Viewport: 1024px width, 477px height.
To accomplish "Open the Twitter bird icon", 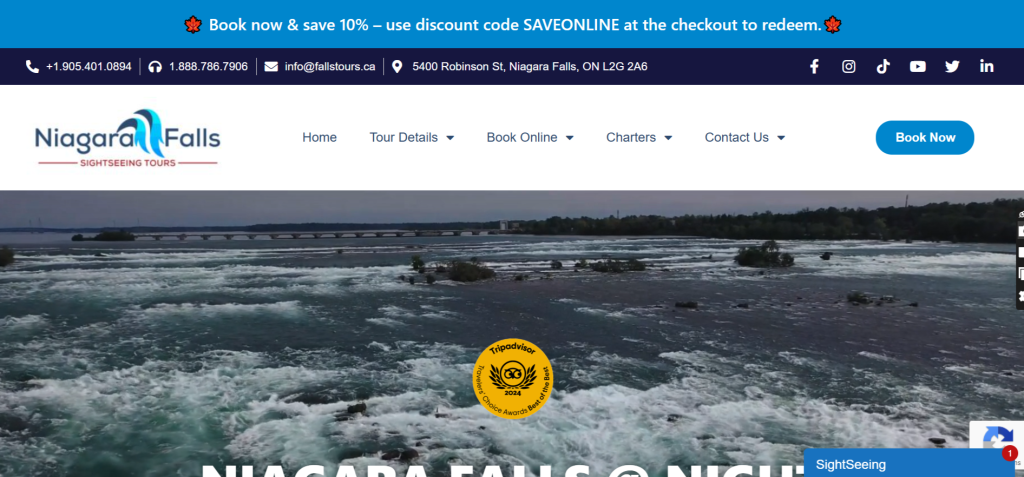I will point(952,67).
